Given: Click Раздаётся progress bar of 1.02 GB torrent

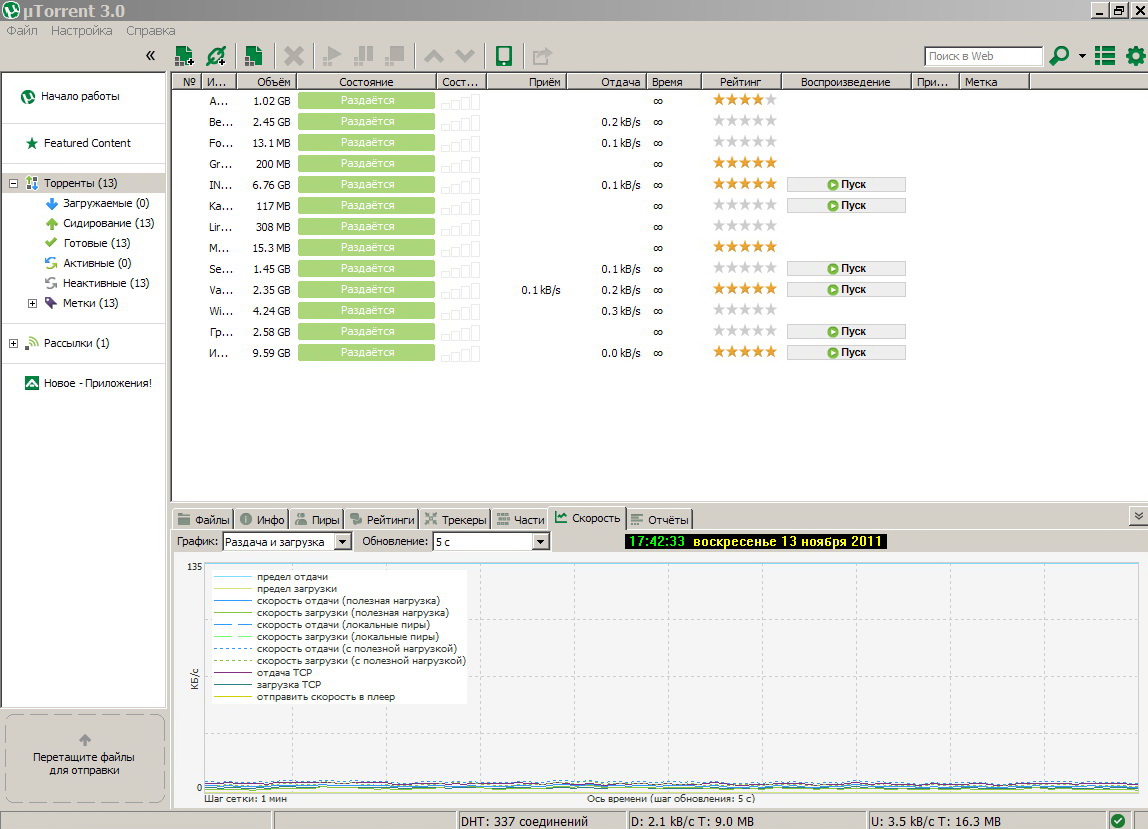Looking at the screenshot, I should tap(367, 100).
